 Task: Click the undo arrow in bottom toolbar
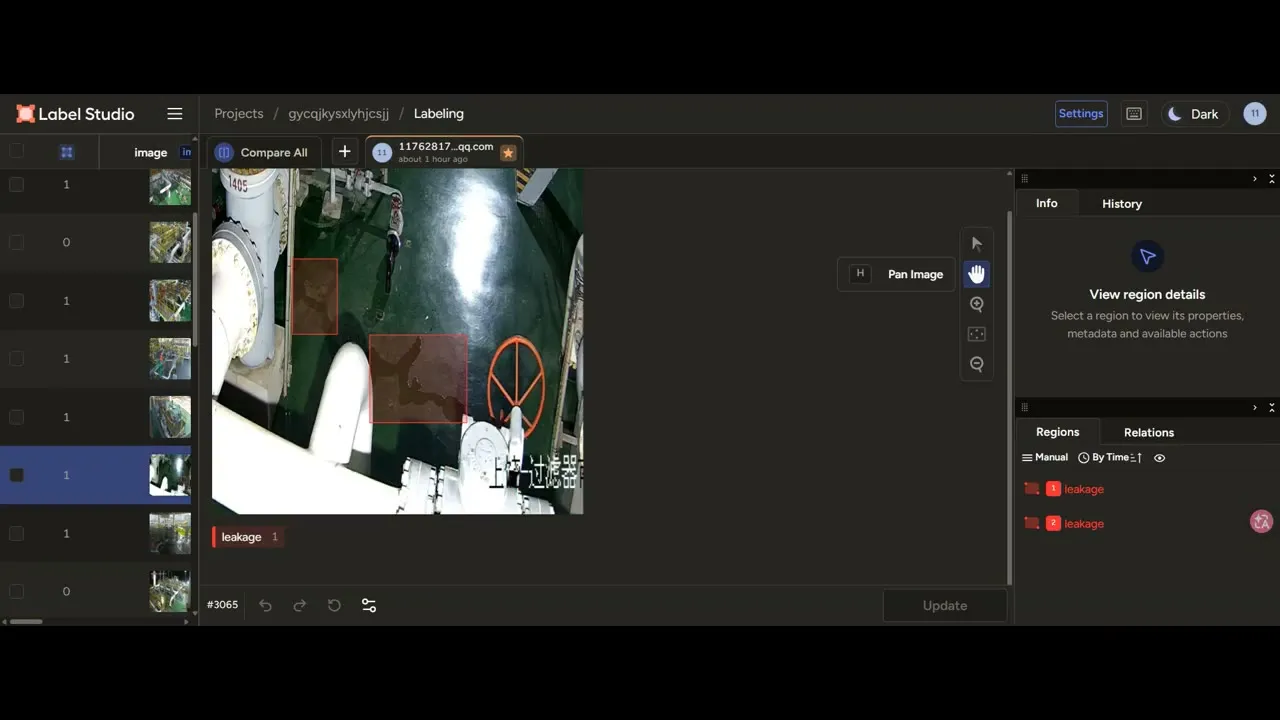coord(265,605)
